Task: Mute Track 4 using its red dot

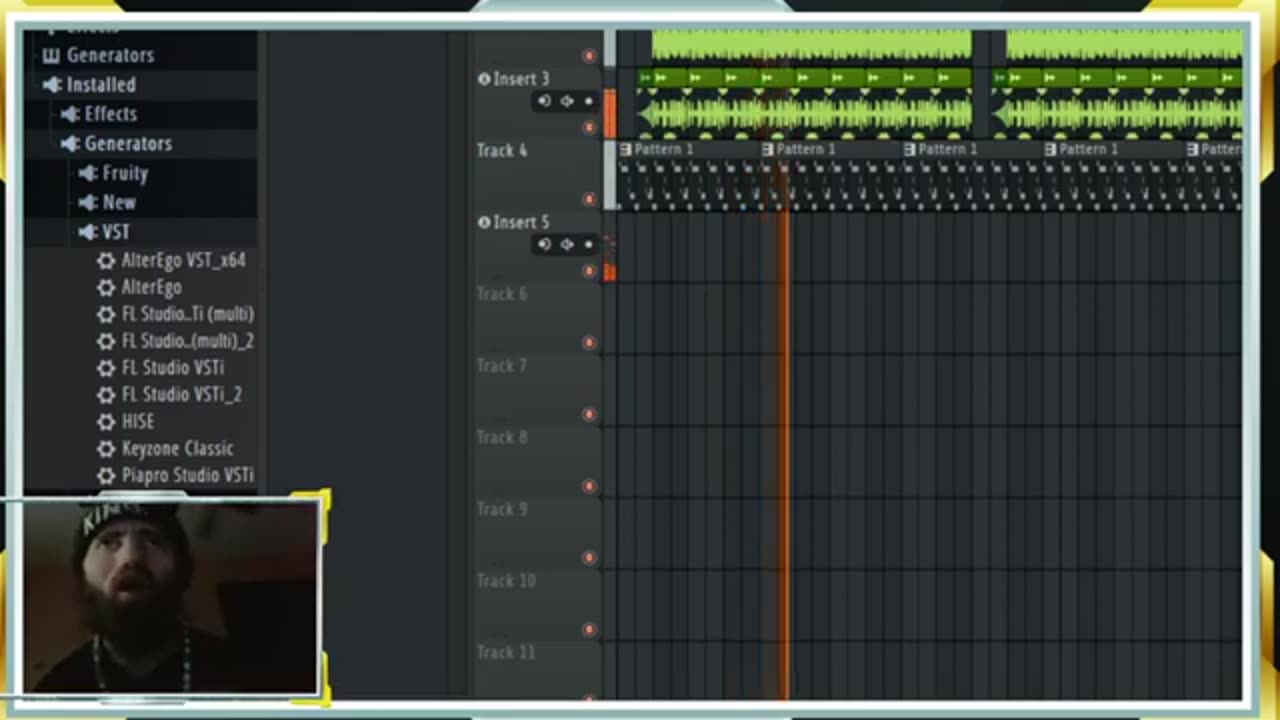Action: click(589, 199)
